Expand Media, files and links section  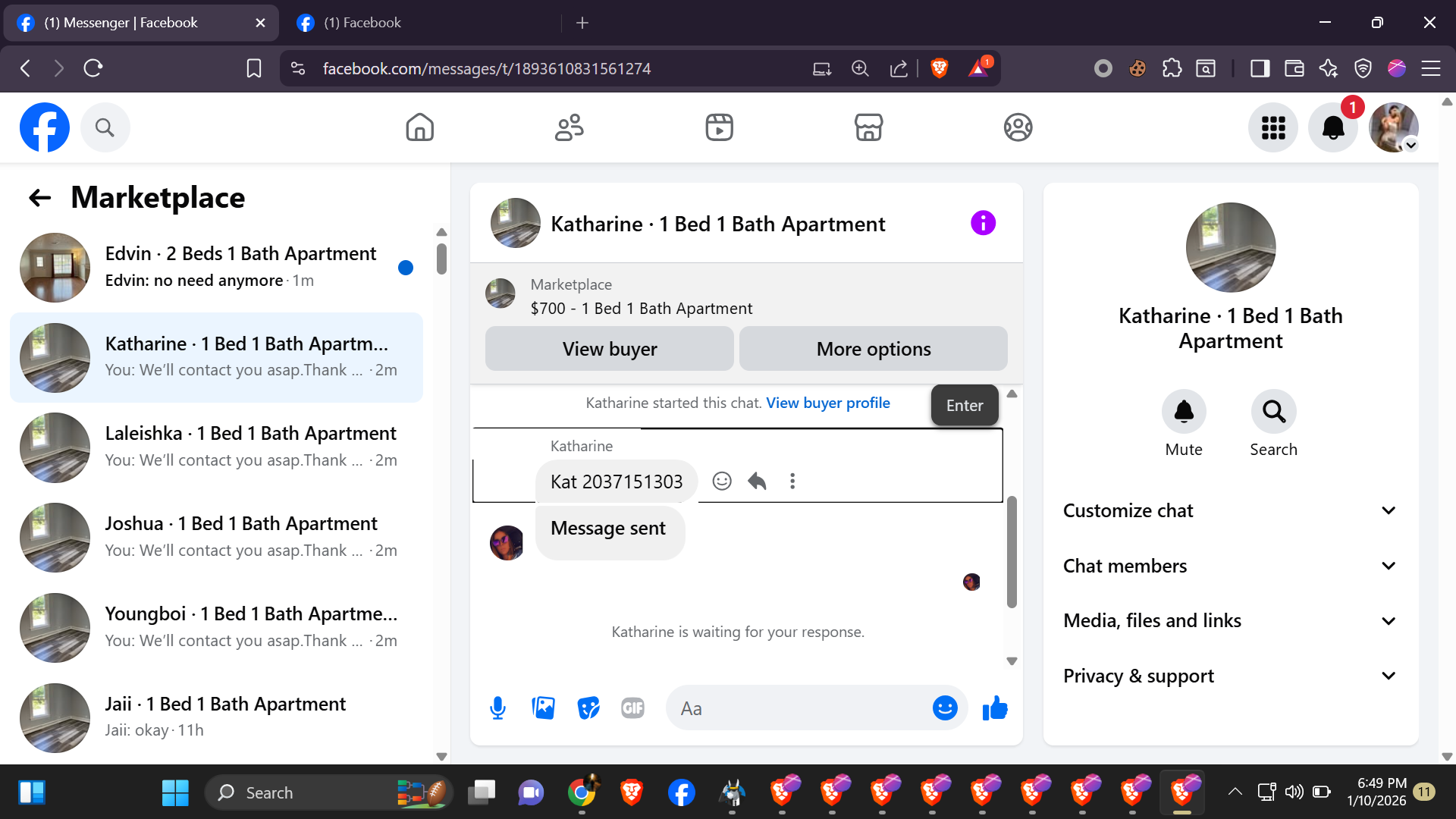point(1230,621)
